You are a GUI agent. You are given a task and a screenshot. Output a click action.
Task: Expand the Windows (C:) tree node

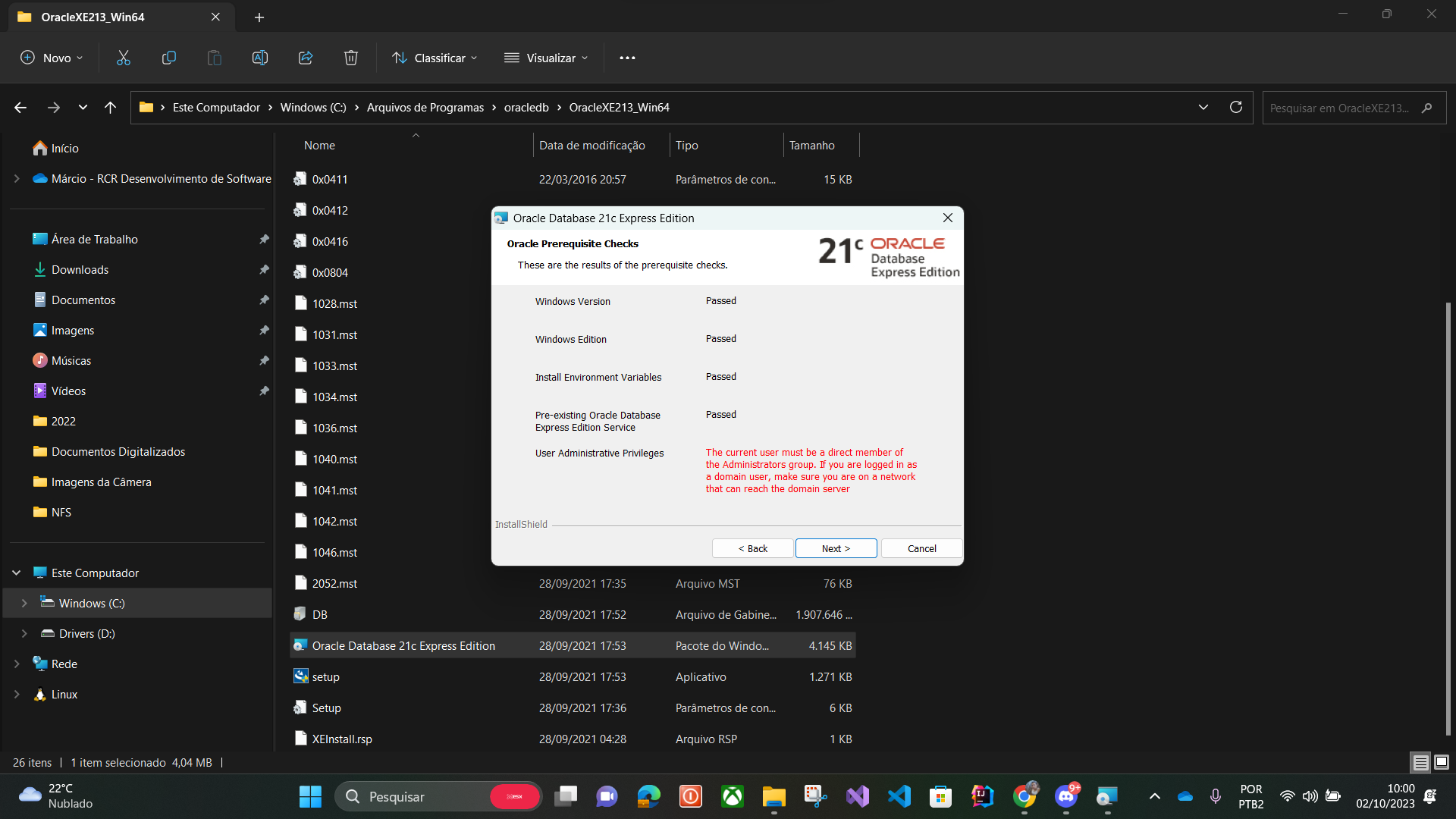coord(24,604)
